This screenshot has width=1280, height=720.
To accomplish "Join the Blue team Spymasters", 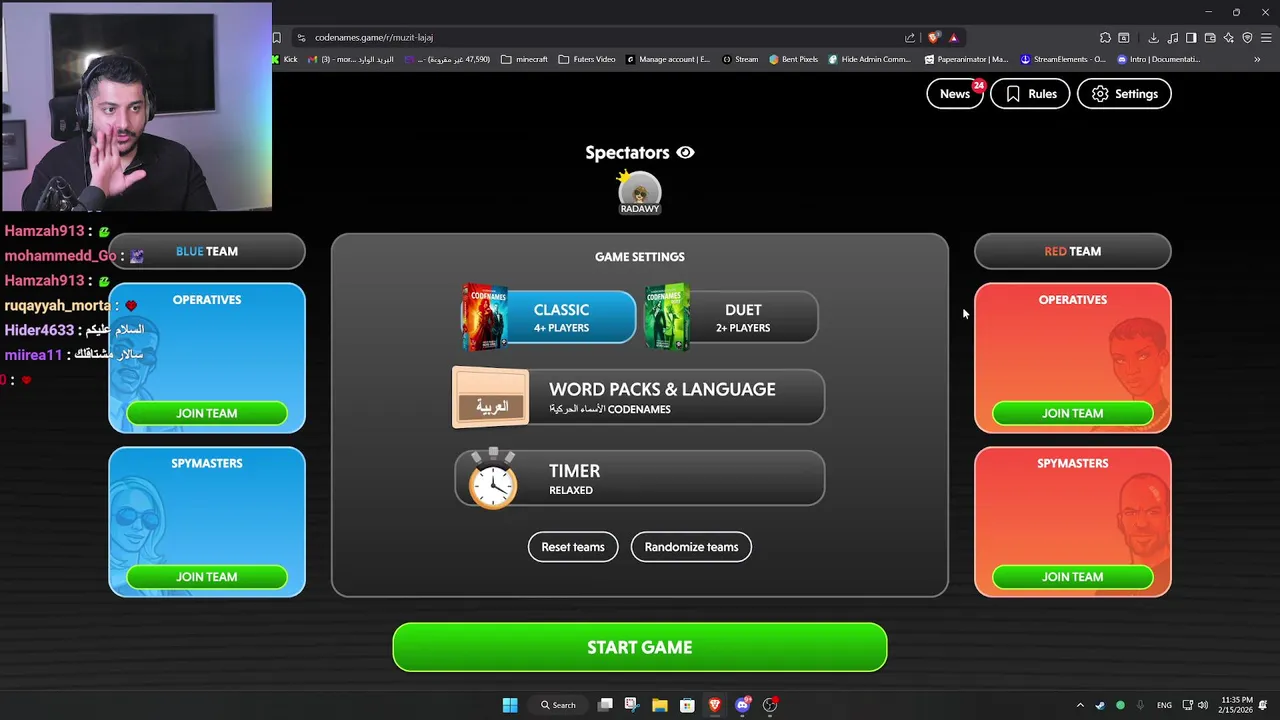I will [x=207, y=577].
